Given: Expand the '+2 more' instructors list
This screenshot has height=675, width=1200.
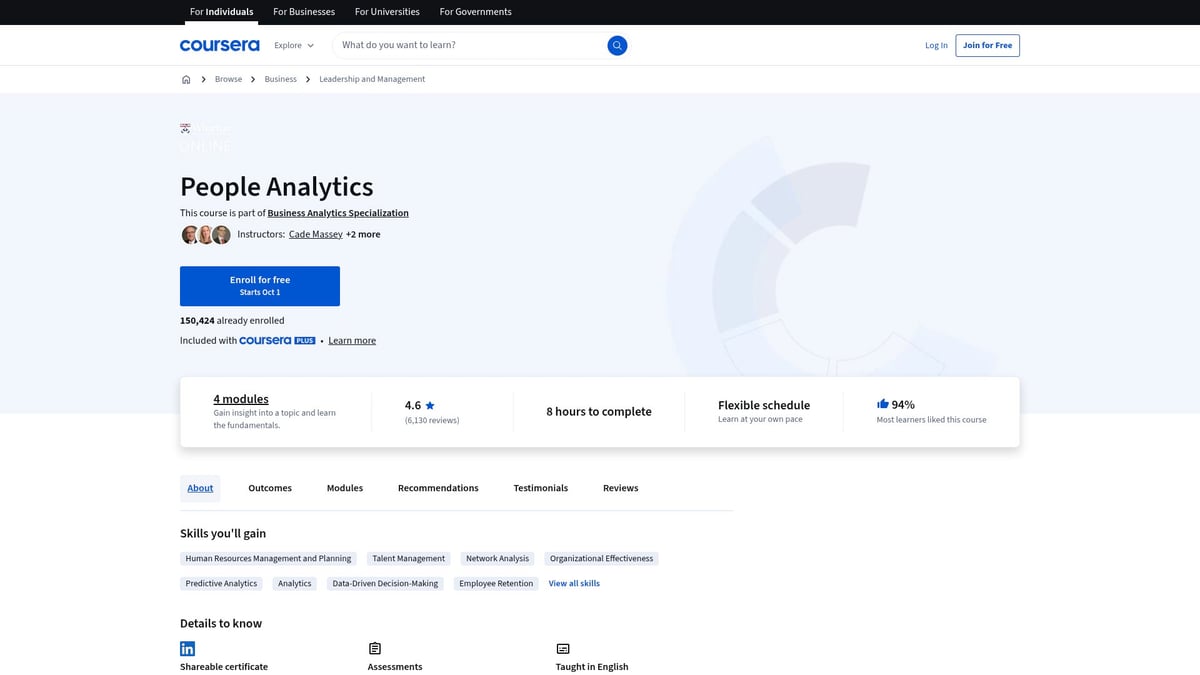Looking at the screenshot, I should 363,234.
